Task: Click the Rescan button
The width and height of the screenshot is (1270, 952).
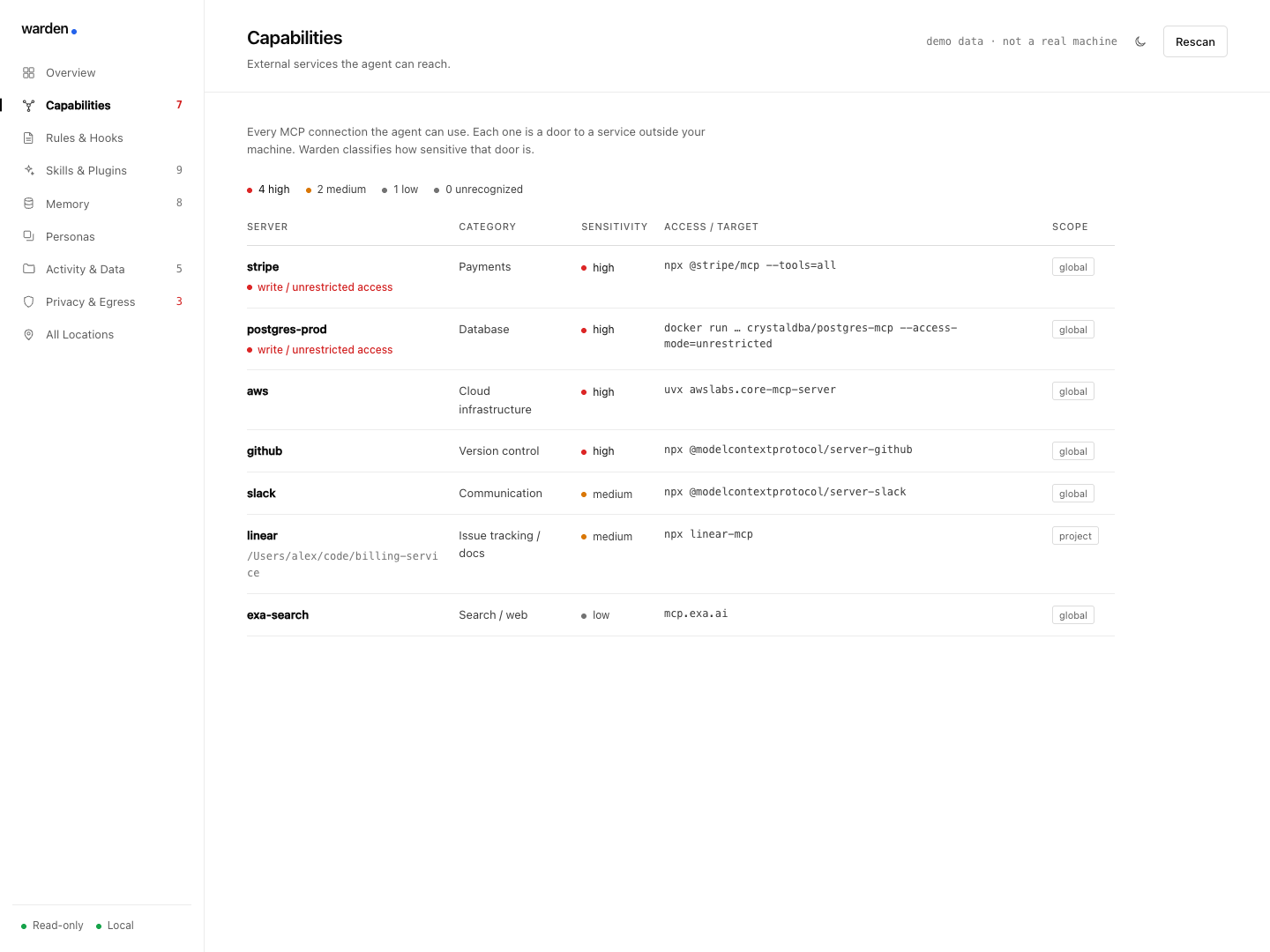Action: point(1195,41)
